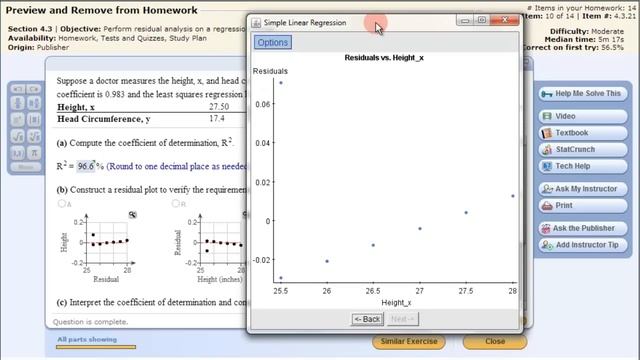Click the 'Head Circumference, y' row header
Image resolution: width=640 pixels, height=360 pixels.
(x=104, y=119)
